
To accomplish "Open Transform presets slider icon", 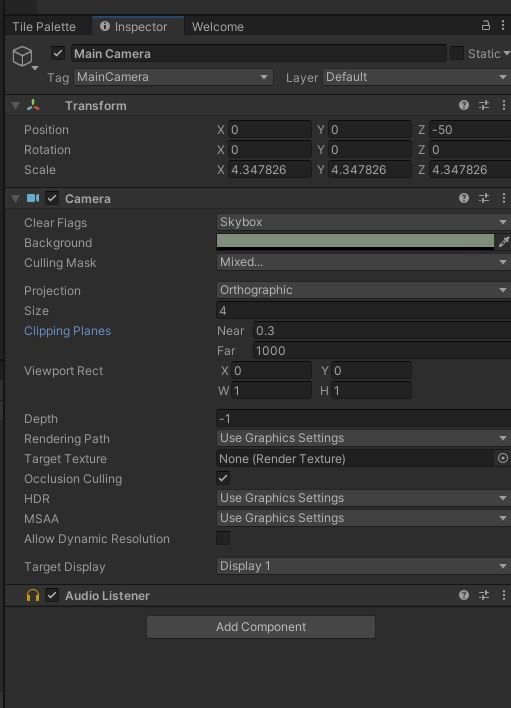I will click(484, 105).
